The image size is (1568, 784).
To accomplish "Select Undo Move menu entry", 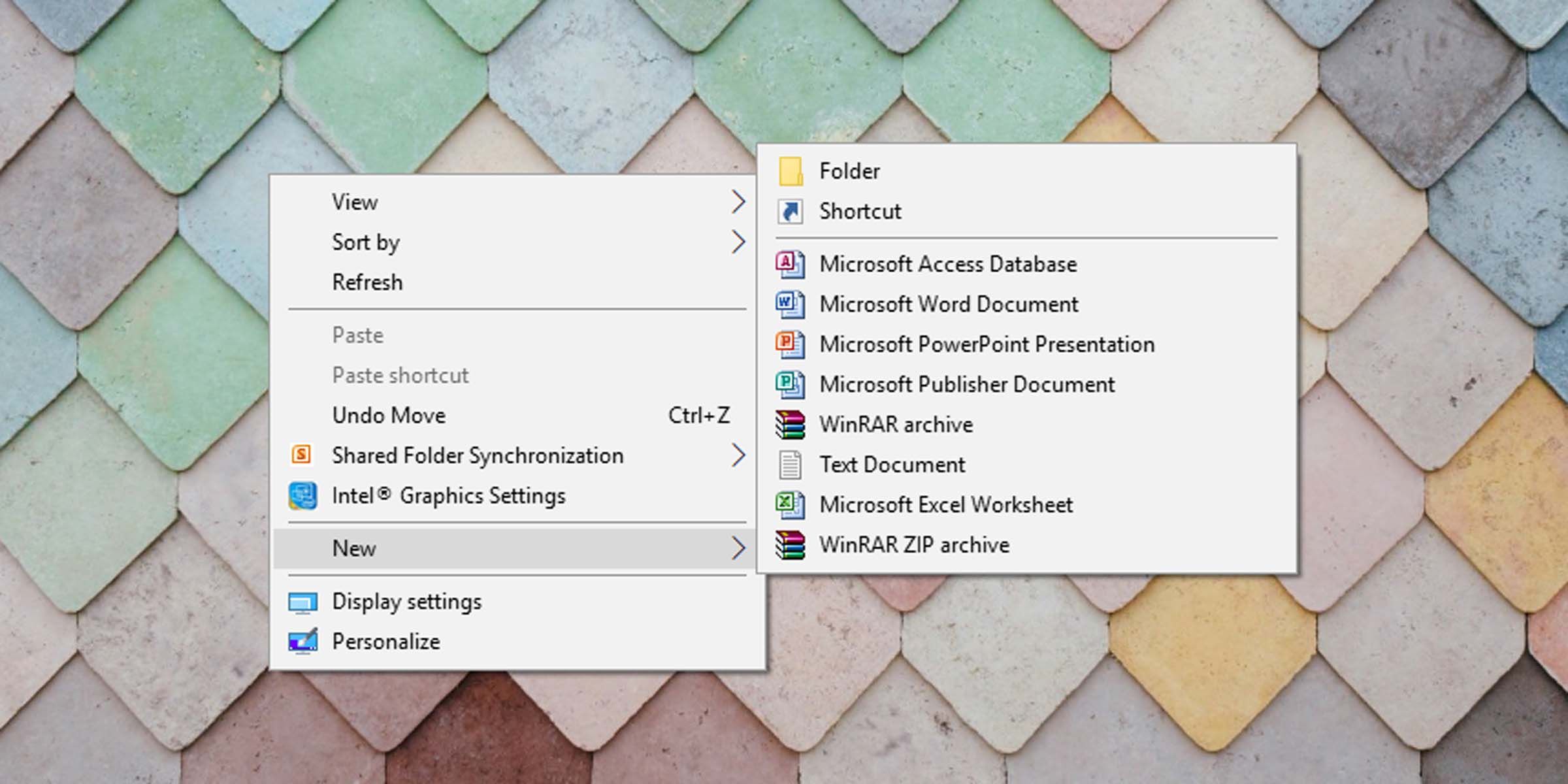I will point(389,416).
